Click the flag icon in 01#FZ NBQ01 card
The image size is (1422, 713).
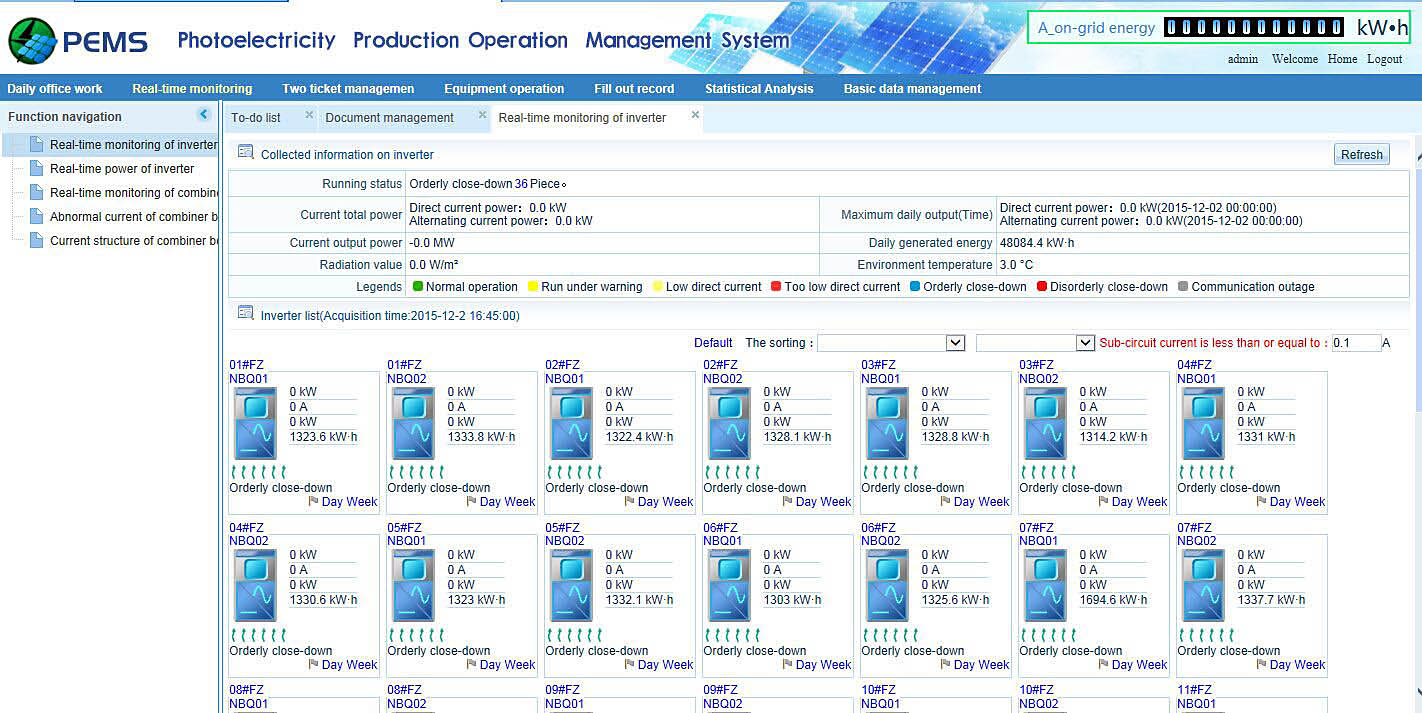coord(313,502)
